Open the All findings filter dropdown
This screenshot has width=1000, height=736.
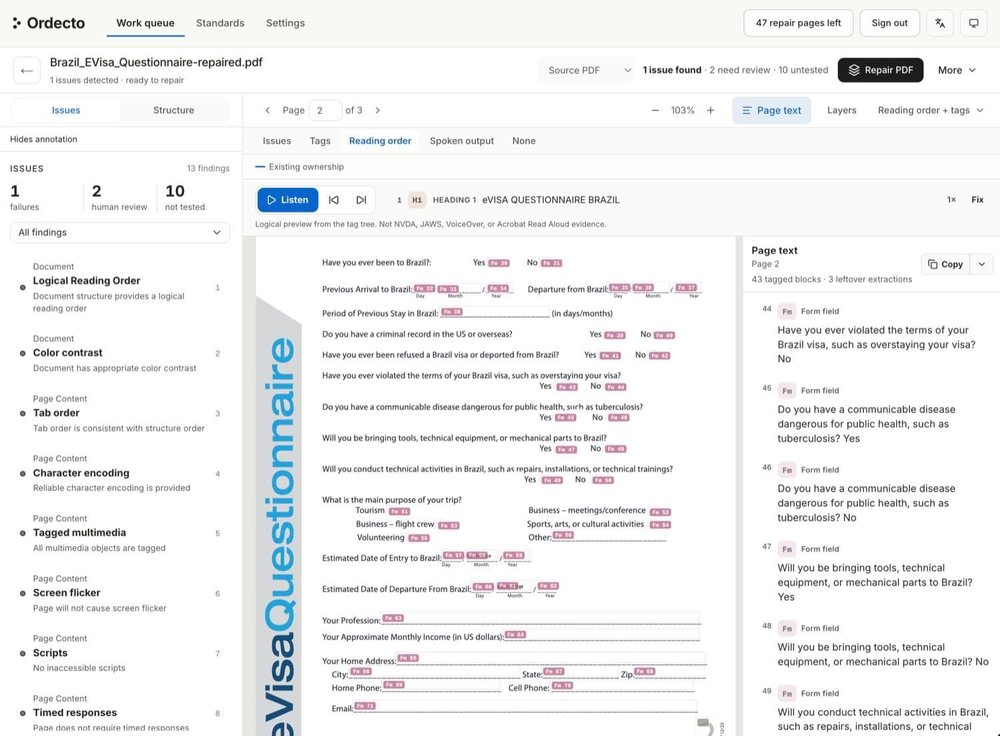pyautogui.click(x=120, y=232)
